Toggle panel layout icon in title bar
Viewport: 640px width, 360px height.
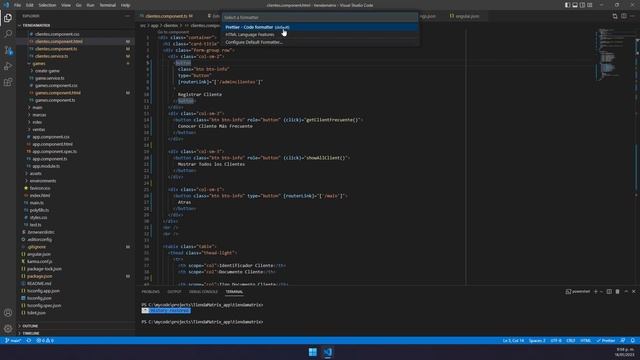(575, 5)
